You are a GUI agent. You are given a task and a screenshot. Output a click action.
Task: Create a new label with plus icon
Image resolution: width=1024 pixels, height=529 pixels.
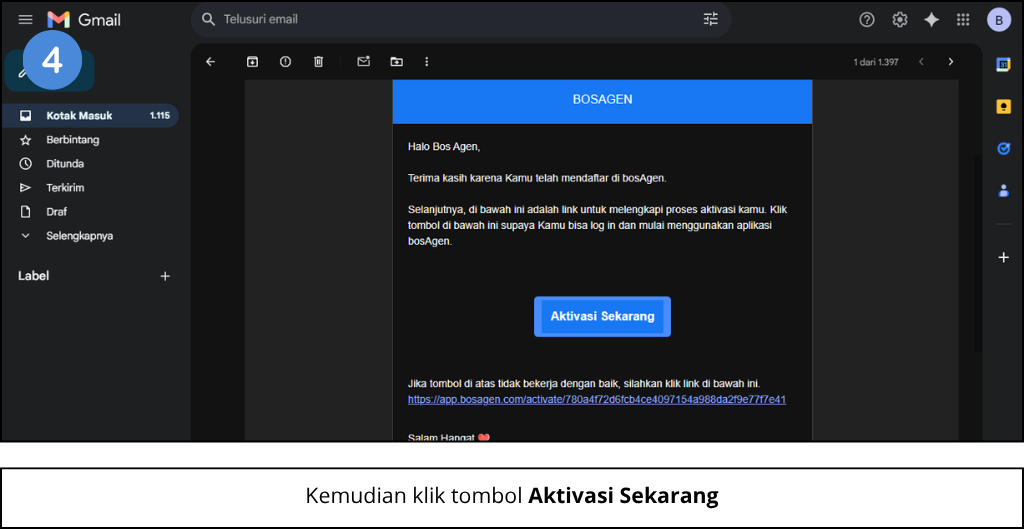pos(165,276)
